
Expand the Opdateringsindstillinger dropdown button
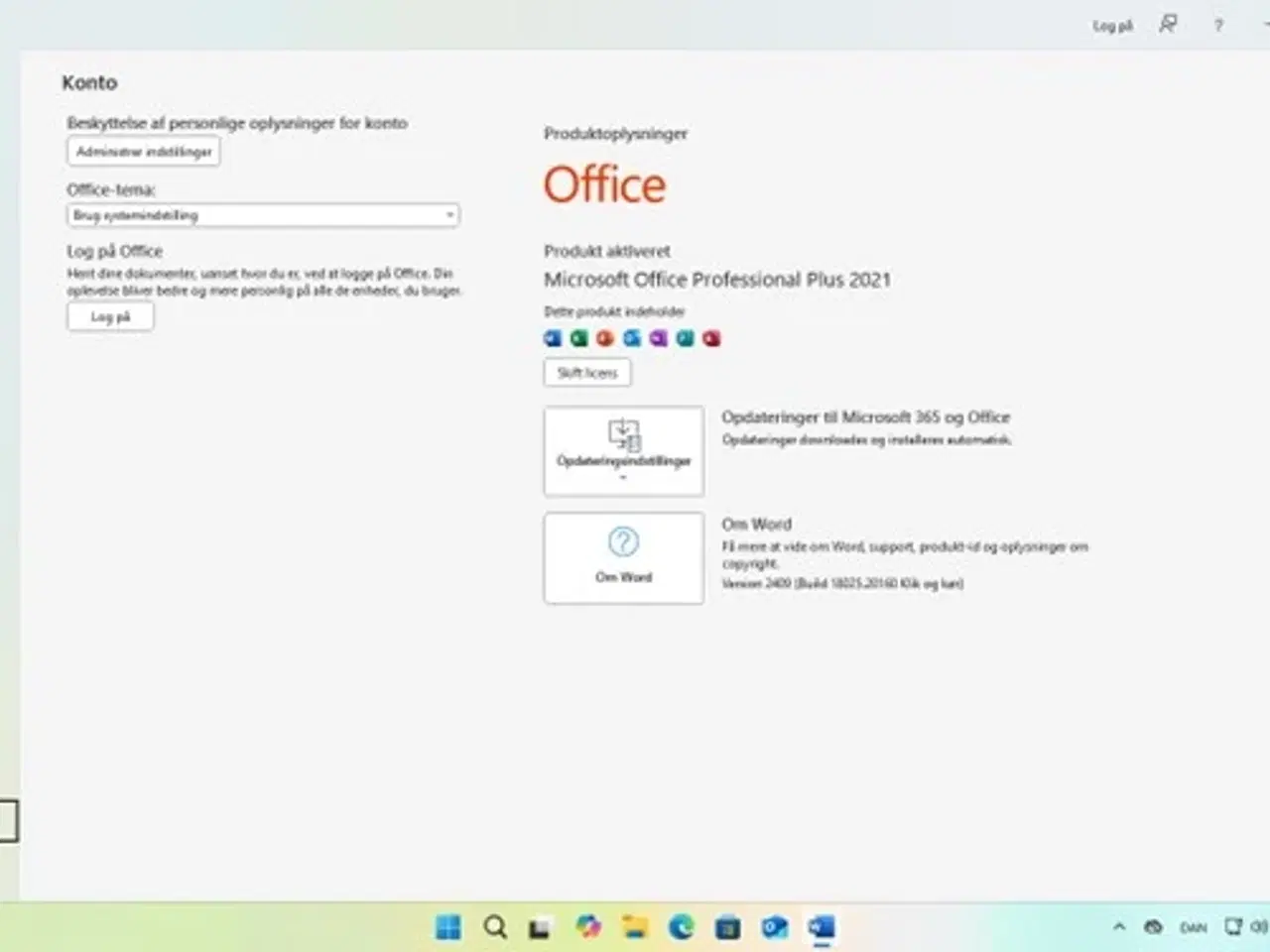[624, 451]
